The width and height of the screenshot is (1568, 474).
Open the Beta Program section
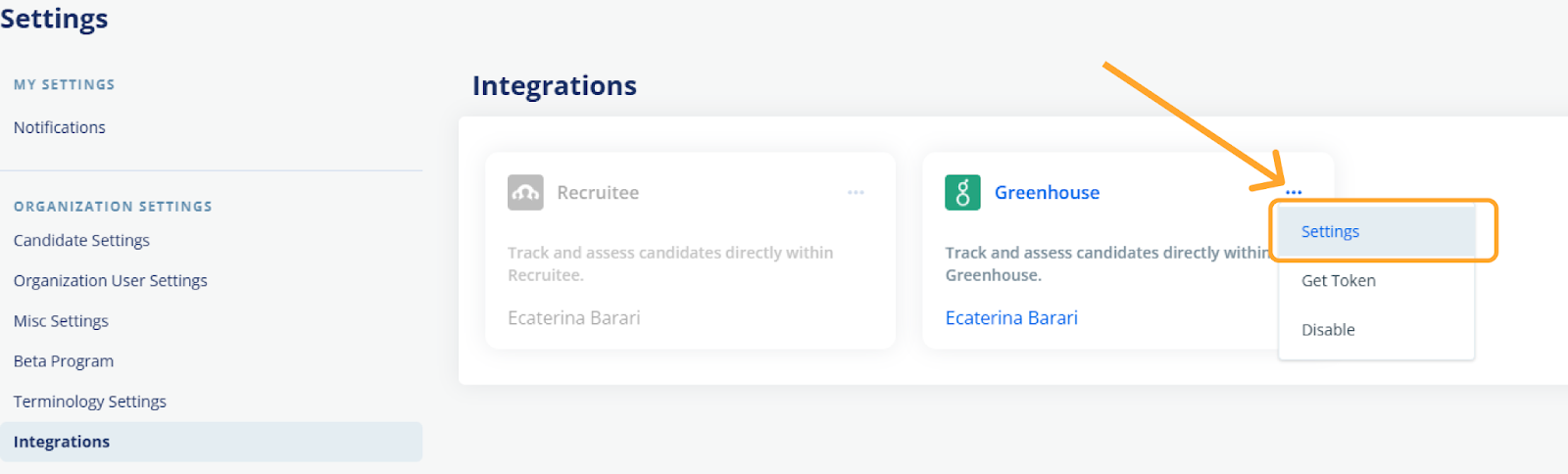(64, 360)
